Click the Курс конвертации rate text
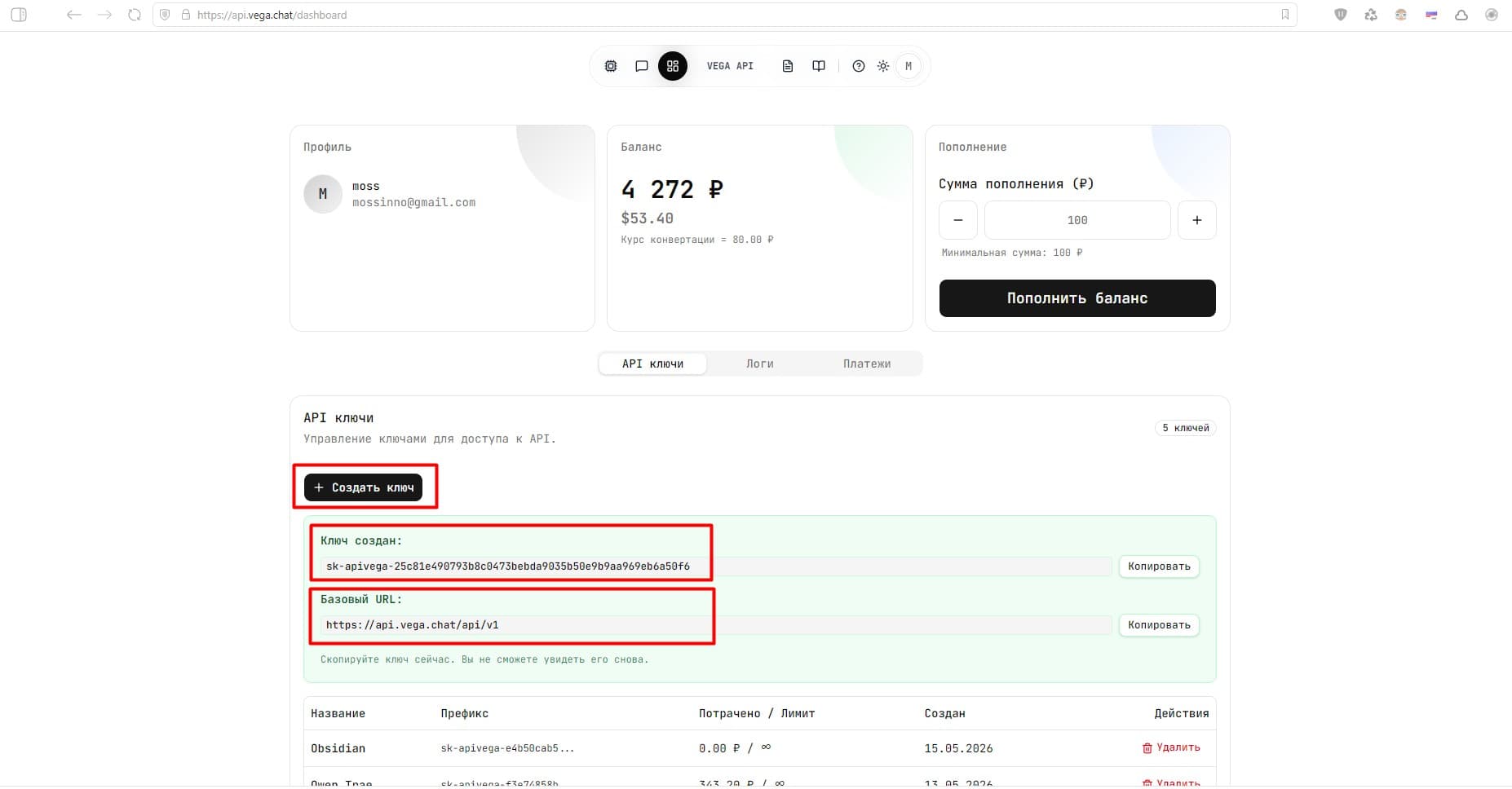The height and width of the screenshot is (789, 1512). [x=697, y=240]
